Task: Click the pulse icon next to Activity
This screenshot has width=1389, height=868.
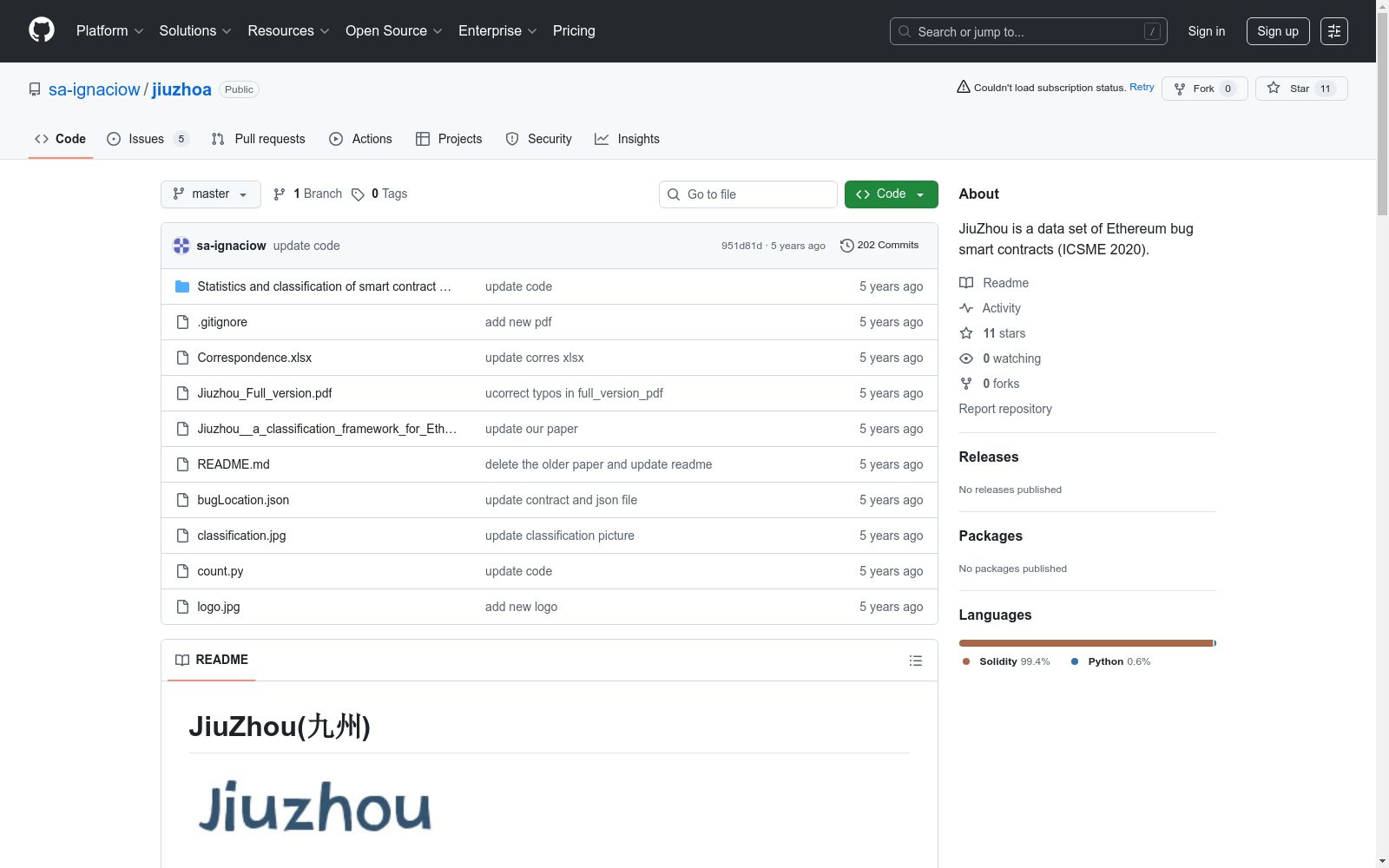Action: click(x=966, y=308)
